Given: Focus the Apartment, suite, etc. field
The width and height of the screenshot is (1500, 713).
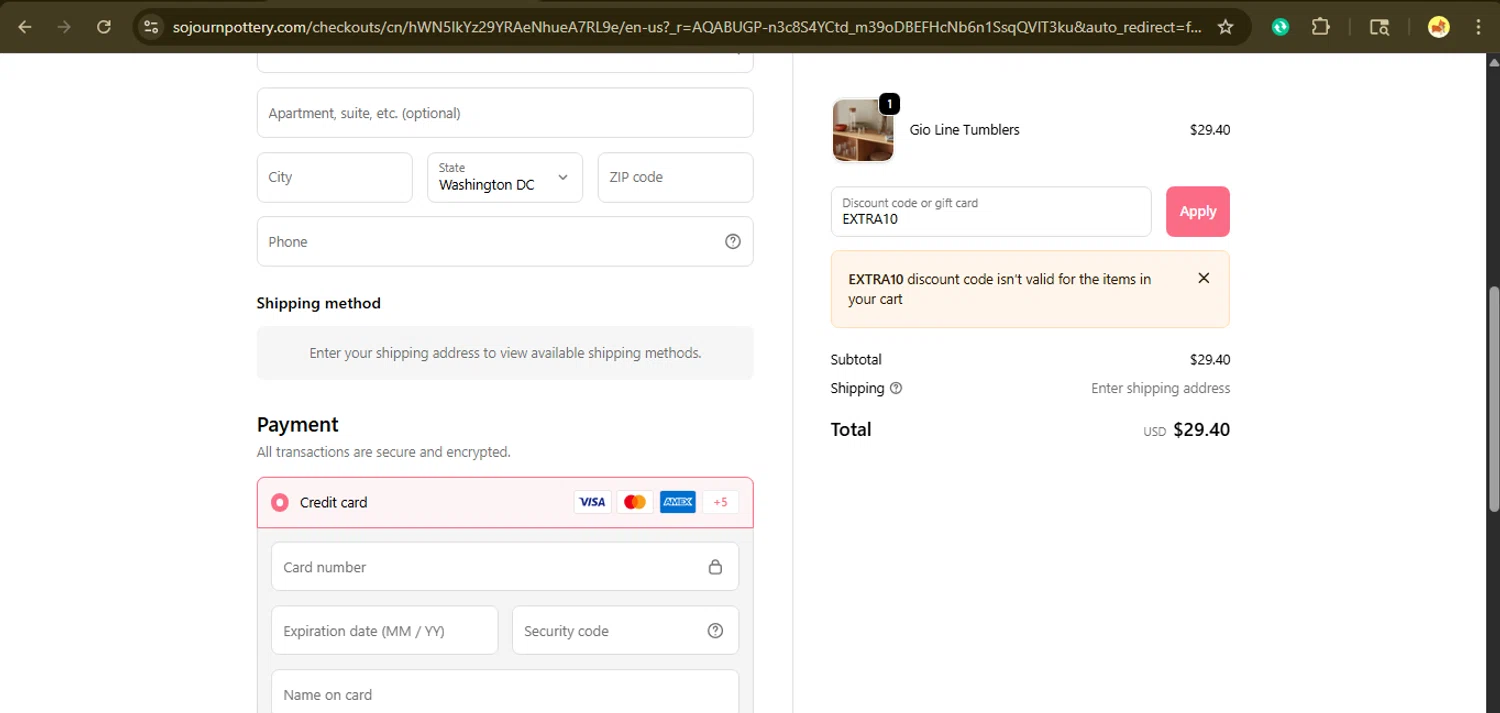Looking at the screenshot, I should 505,113.
